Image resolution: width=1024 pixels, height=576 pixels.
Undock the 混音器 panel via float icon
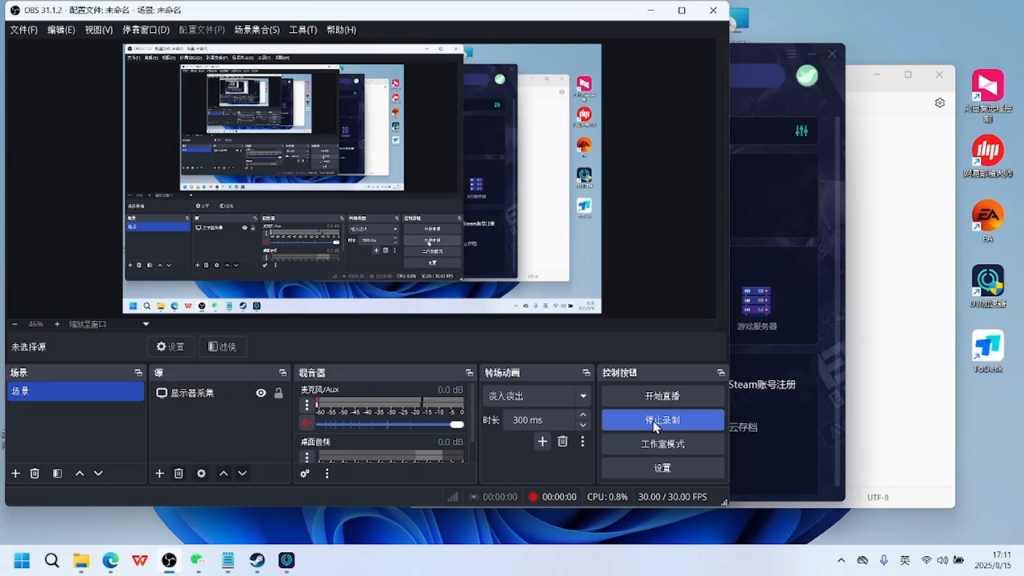469,372
